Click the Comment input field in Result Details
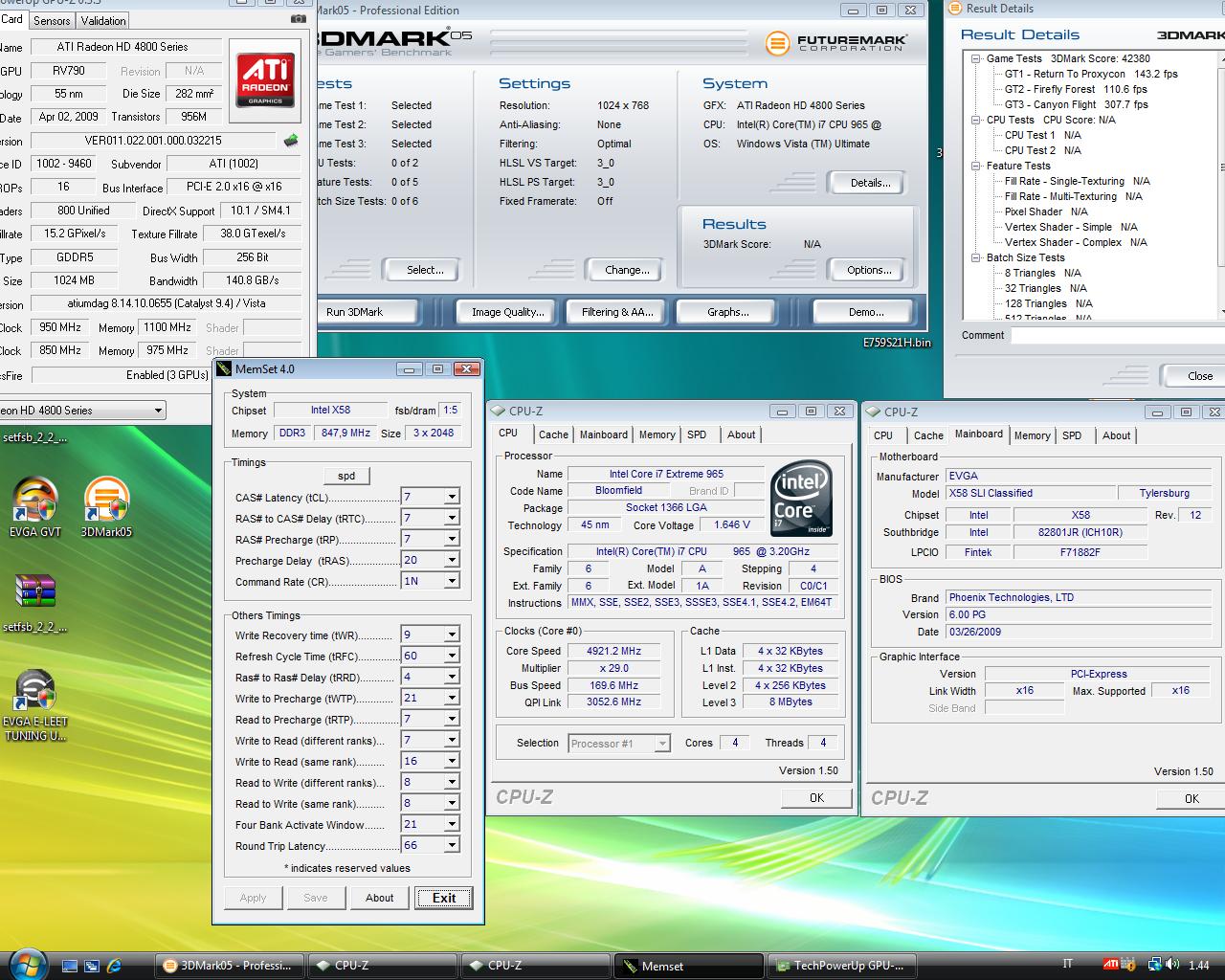The height and width of the screenshot is (980, 1225). tap(1118, 335)
